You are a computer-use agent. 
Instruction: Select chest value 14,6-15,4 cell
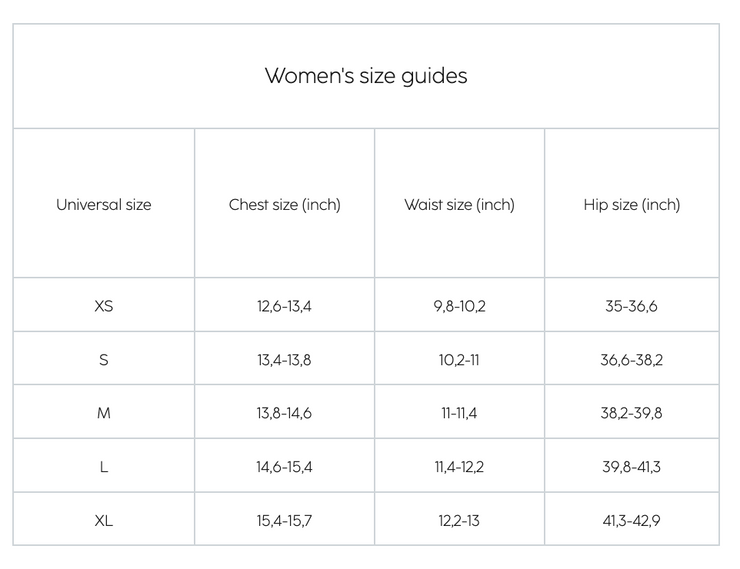pyautogui.click(x=284, y=467)
